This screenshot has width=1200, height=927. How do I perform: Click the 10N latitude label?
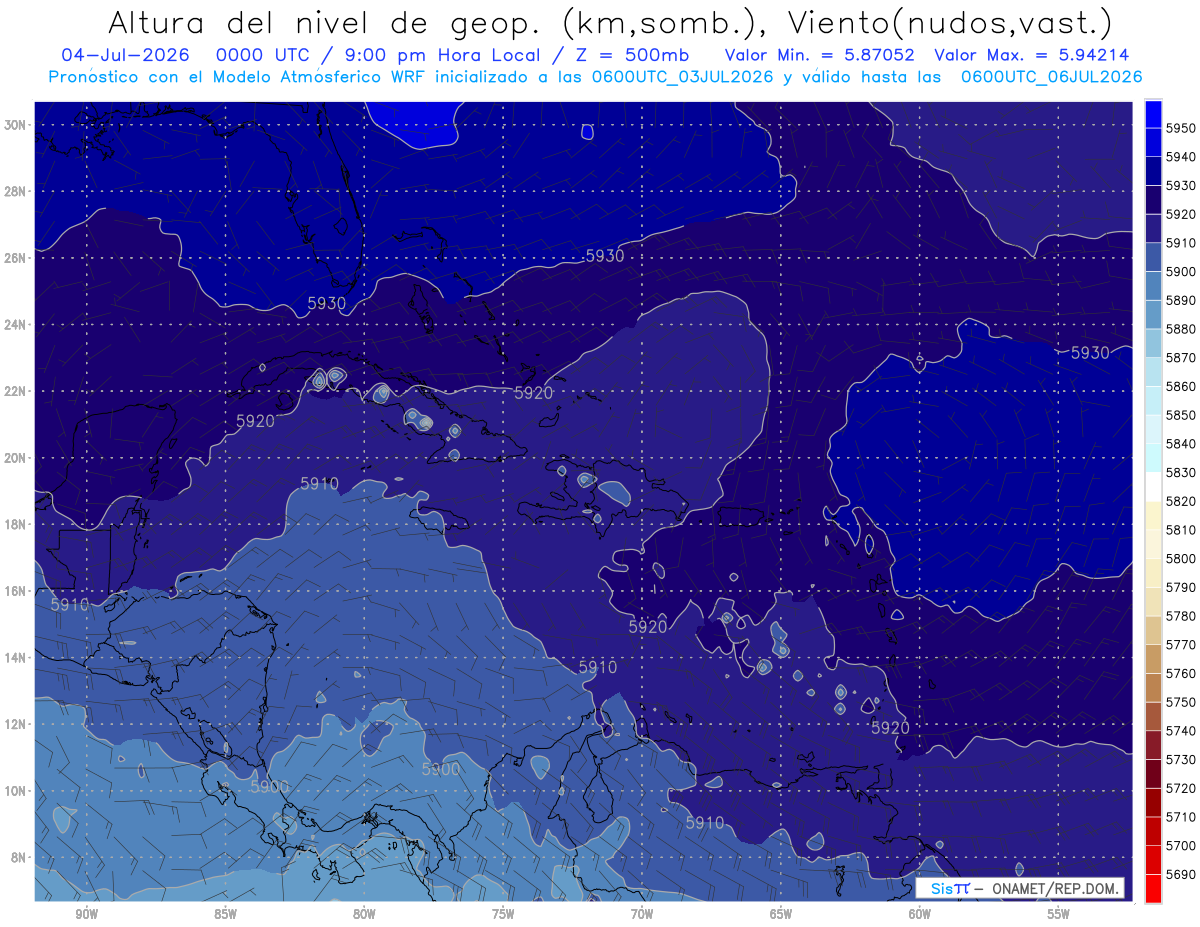point(16,791)
